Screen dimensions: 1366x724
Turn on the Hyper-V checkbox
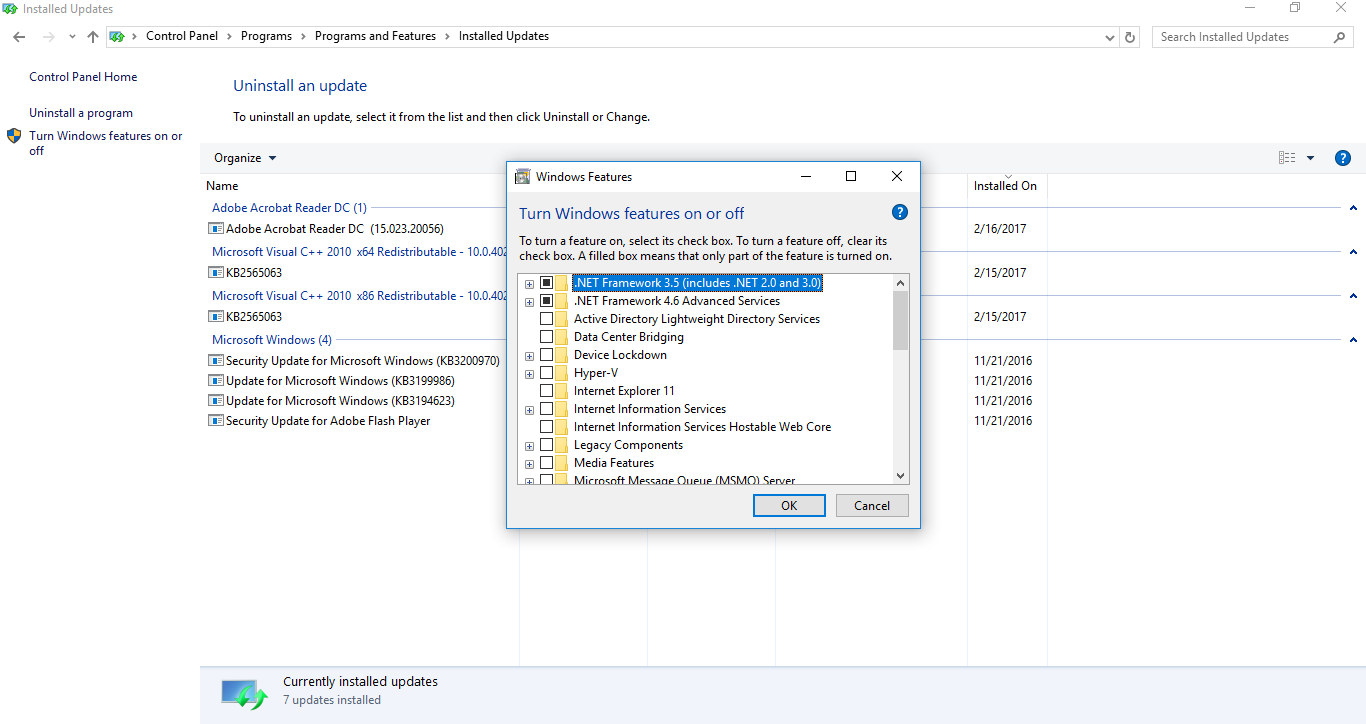[x=546, y=373]
